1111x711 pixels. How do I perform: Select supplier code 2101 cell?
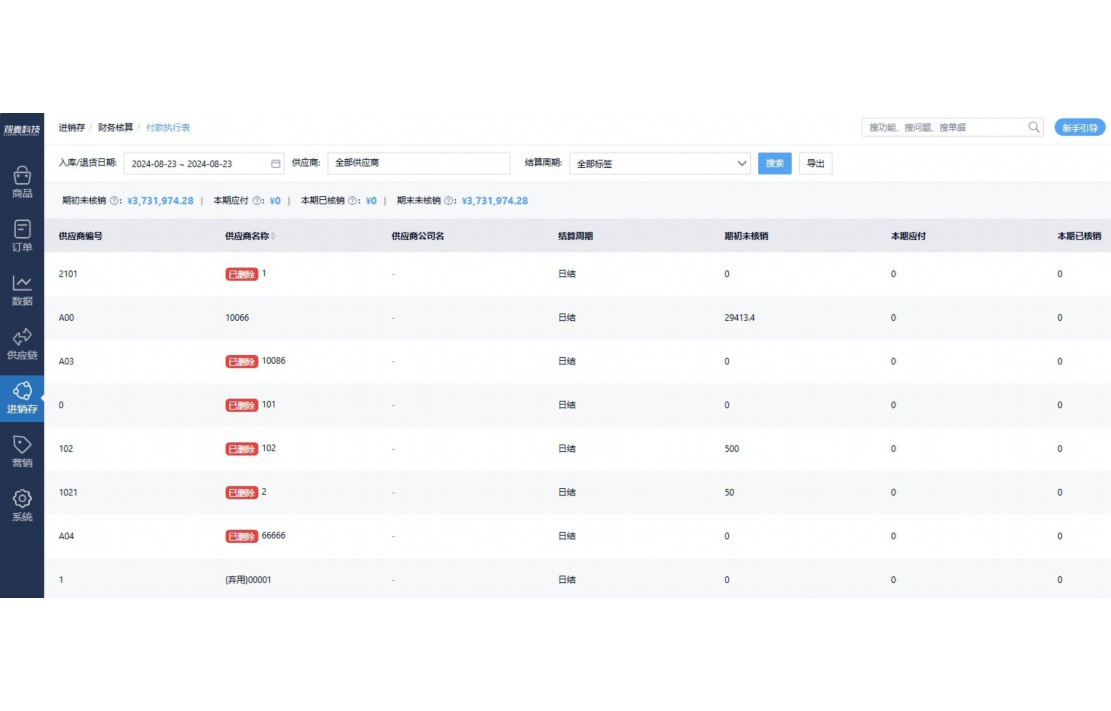[68, 274]
